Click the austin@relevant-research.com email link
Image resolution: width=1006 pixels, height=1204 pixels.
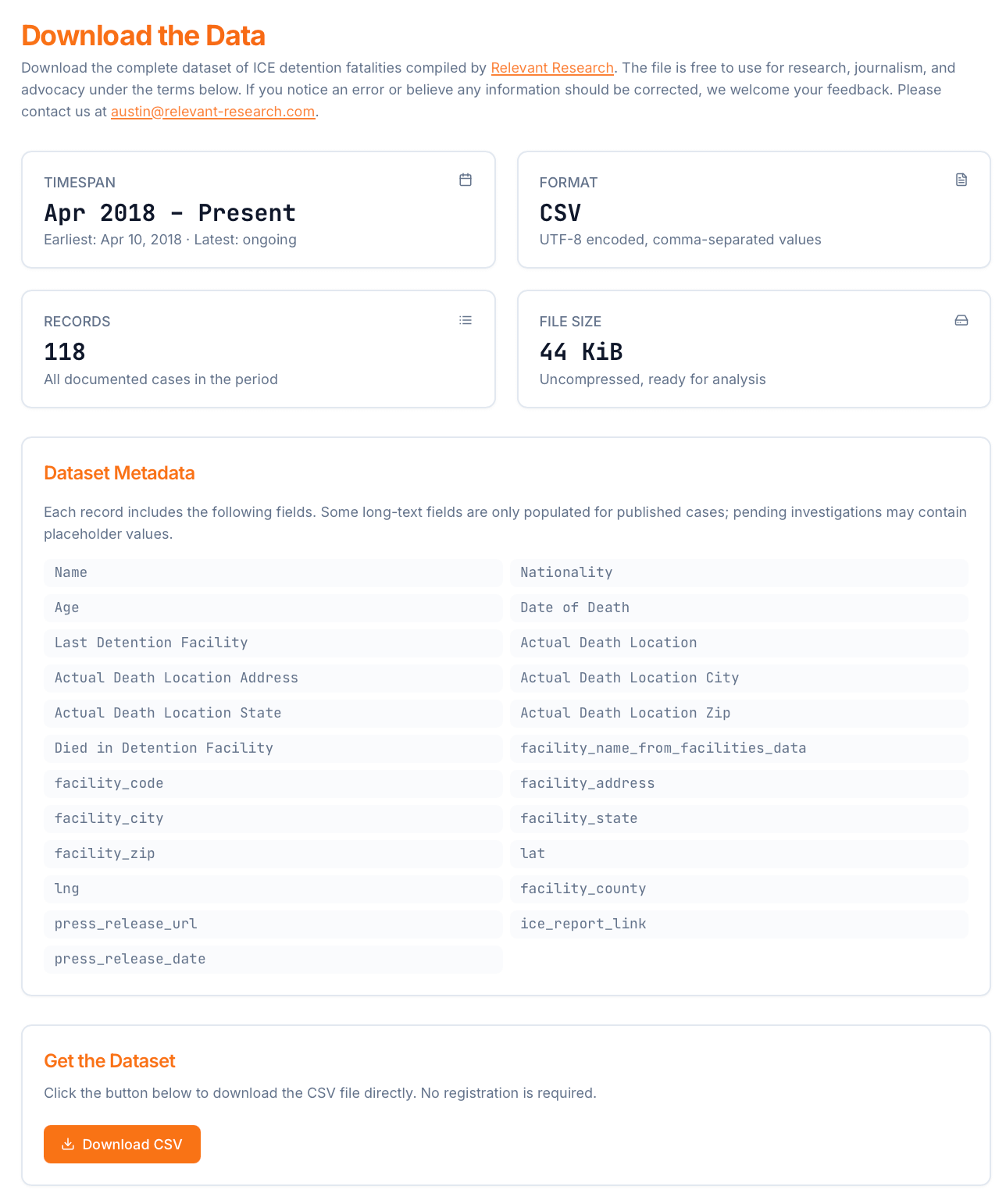click(x=212, y=112)
